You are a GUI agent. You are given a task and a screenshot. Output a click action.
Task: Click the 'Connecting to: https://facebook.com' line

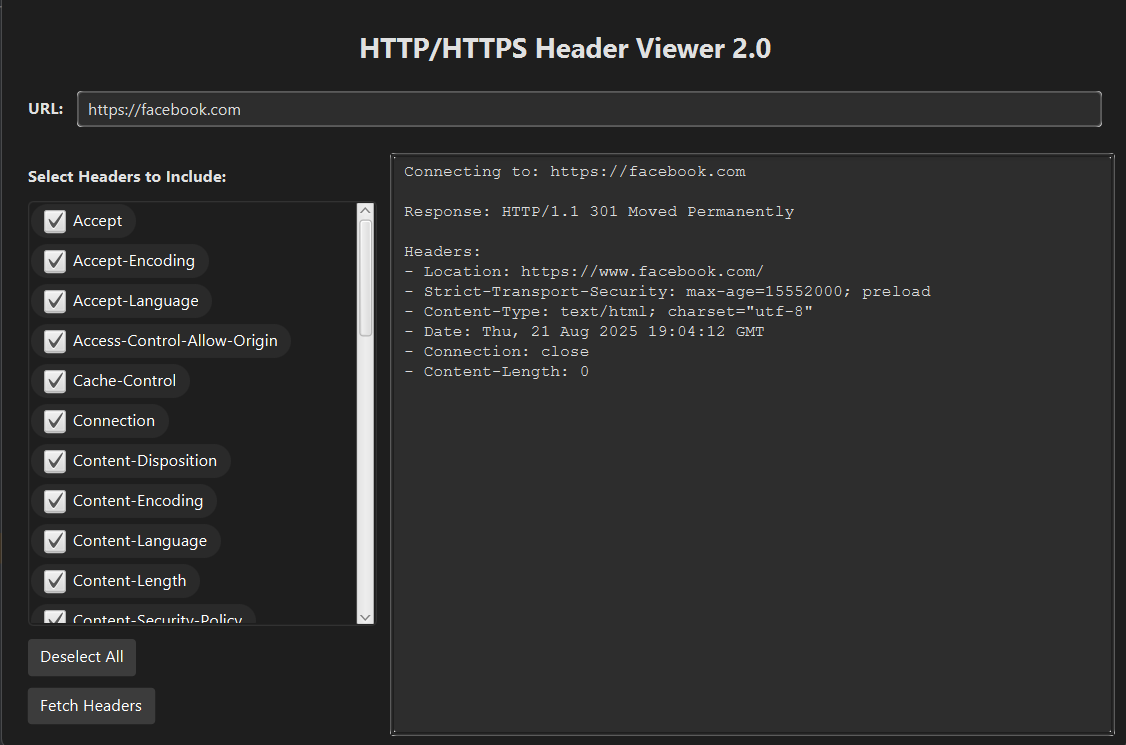(574, 172)
